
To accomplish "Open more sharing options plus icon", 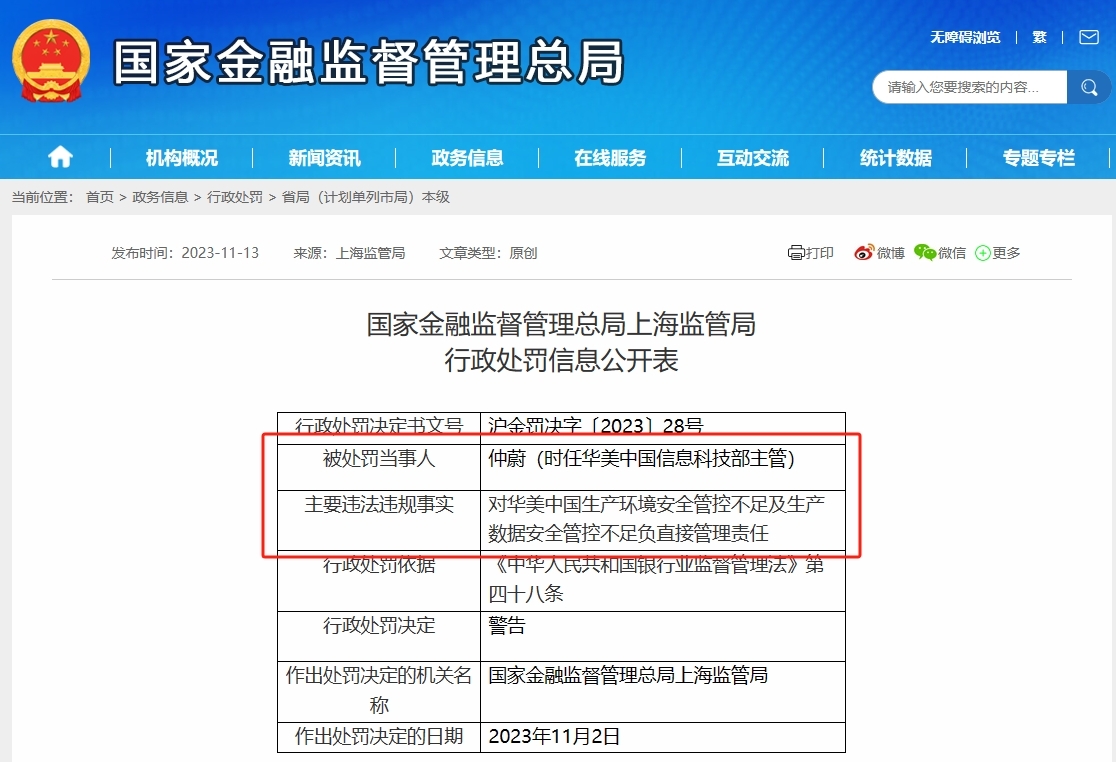I will click(983, 253).
